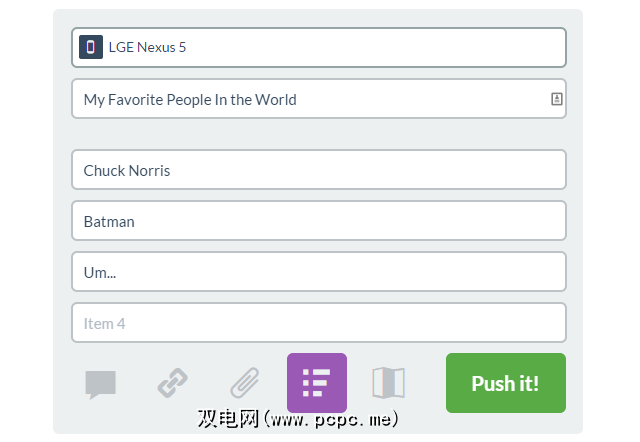Click gray gap between title and Chuck Norris fields
The width and height of the screenshot is (640, 442).
tap(318, 134)
